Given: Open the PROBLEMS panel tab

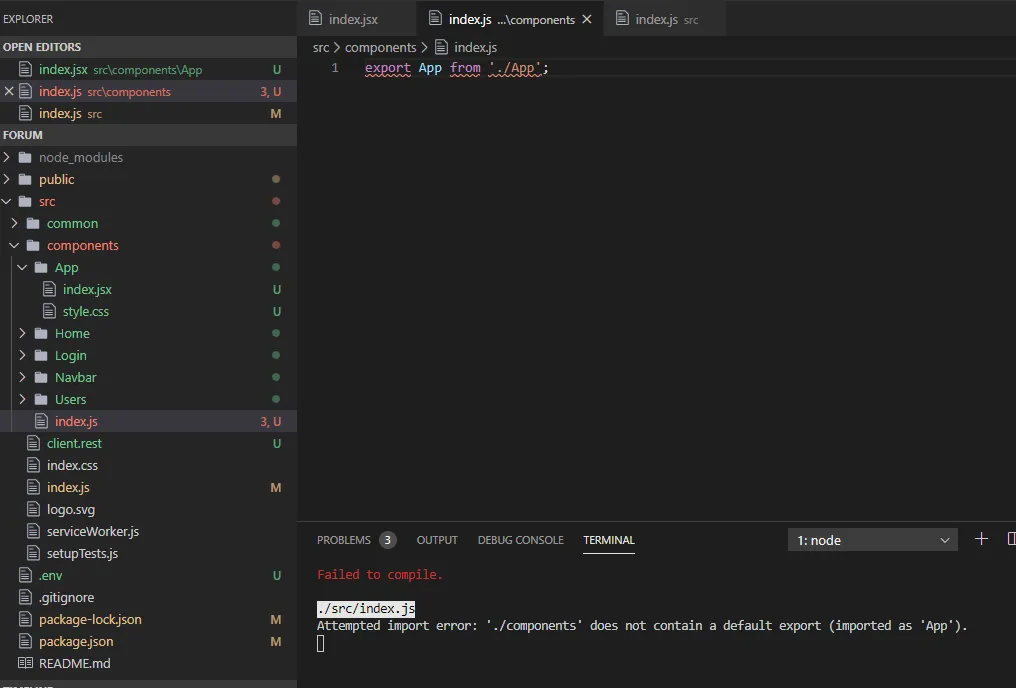Looking at the screenshot, I should 343,540.
